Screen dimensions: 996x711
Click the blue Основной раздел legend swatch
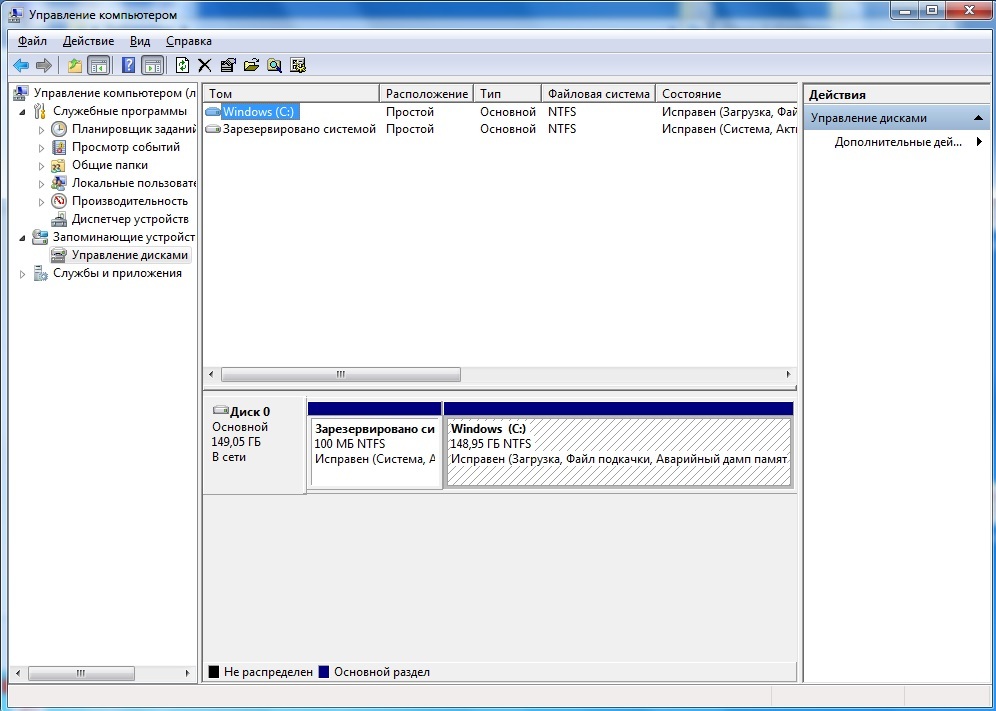[x=323, y=672]
